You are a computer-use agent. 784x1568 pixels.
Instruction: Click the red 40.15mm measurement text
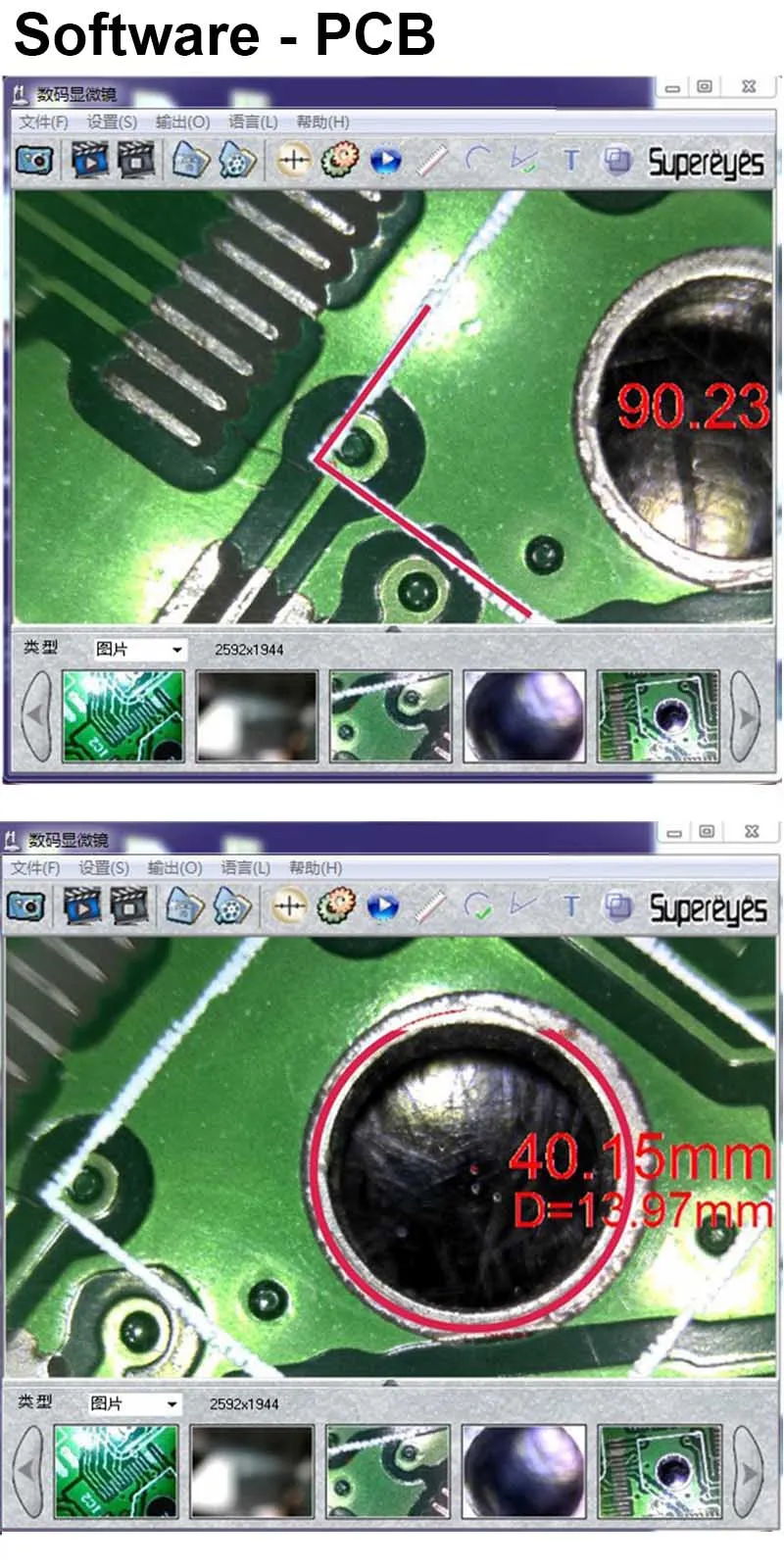pos(642,1156)
